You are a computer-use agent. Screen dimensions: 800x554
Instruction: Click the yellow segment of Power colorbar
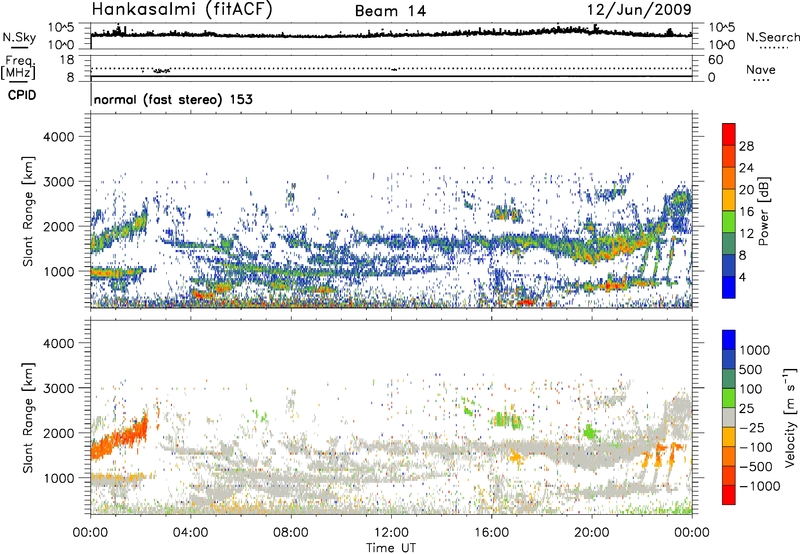coord(729,199)
